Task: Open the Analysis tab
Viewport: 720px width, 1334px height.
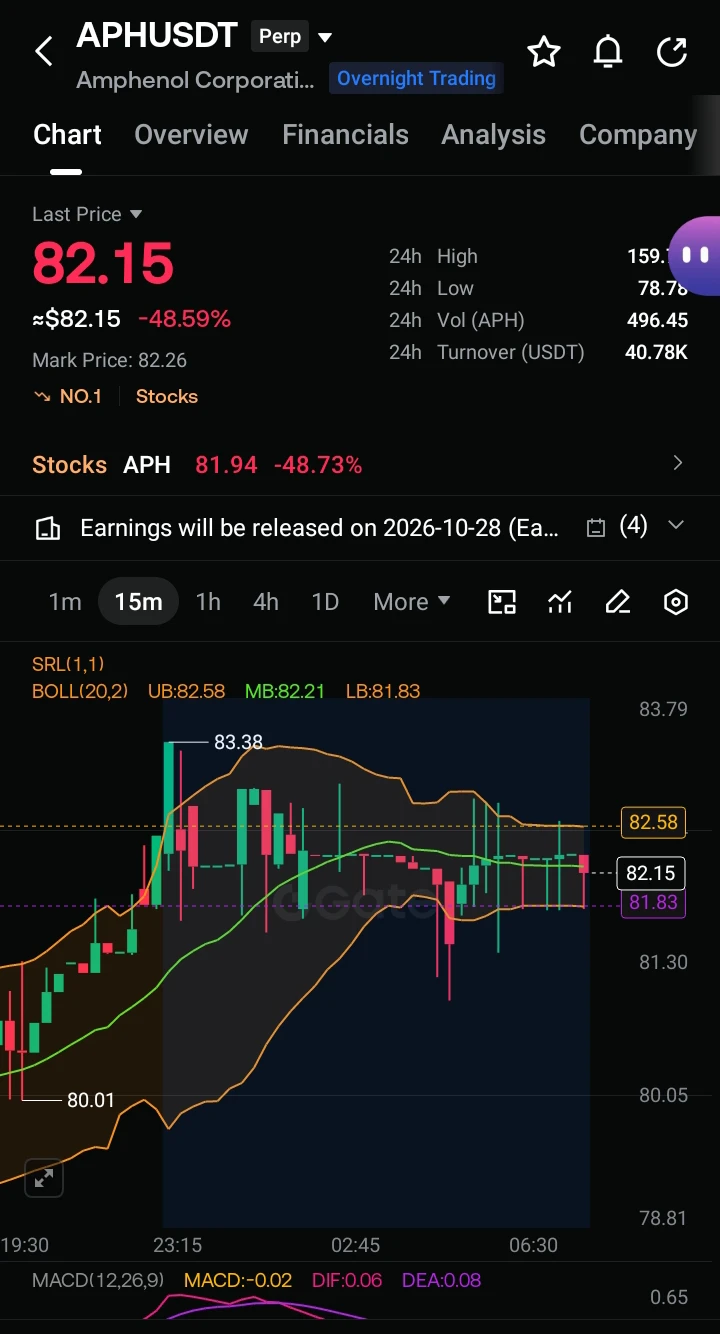Action: [x=494, y=135]
